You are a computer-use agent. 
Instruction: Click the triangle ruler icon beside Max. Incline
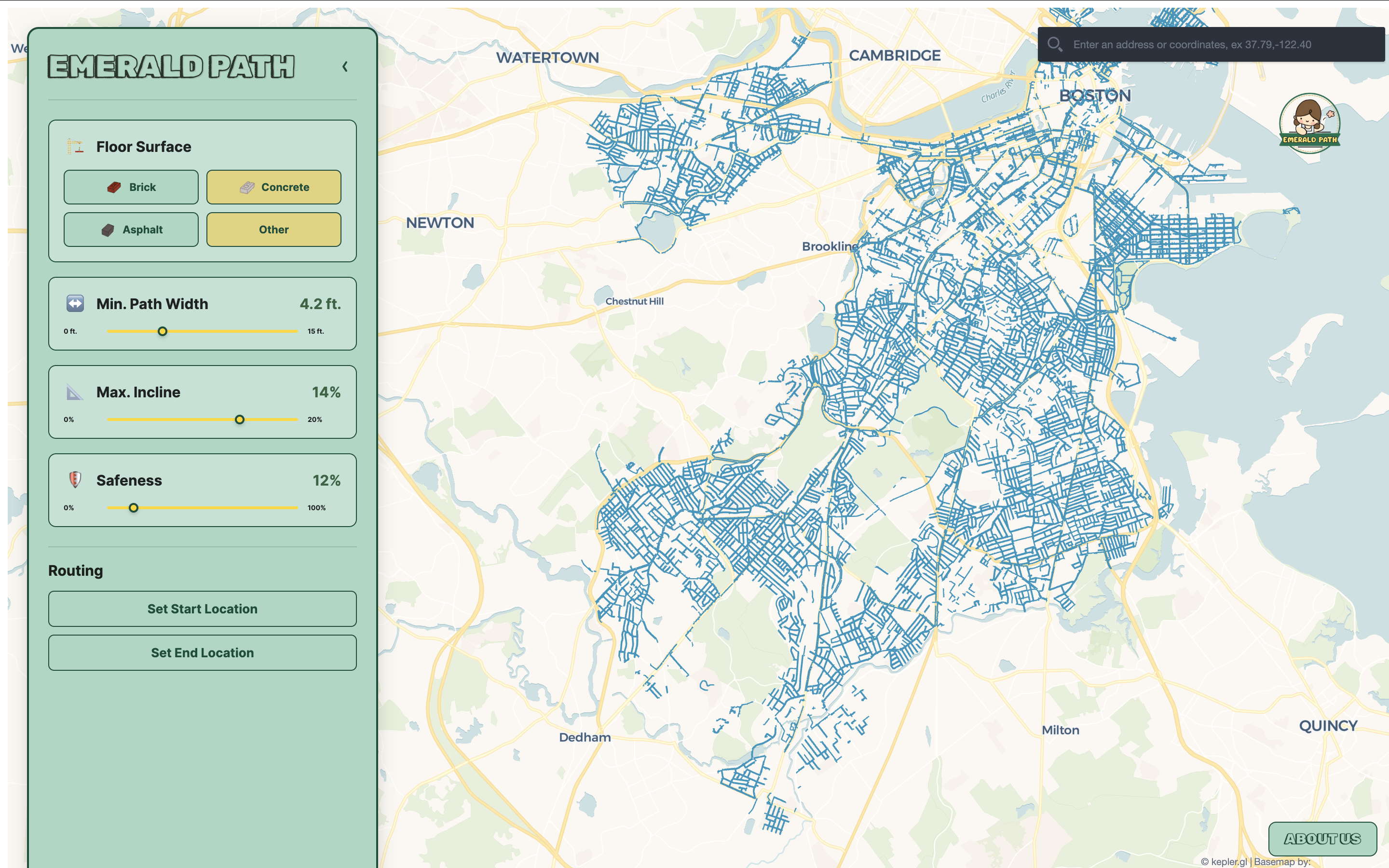75,392
